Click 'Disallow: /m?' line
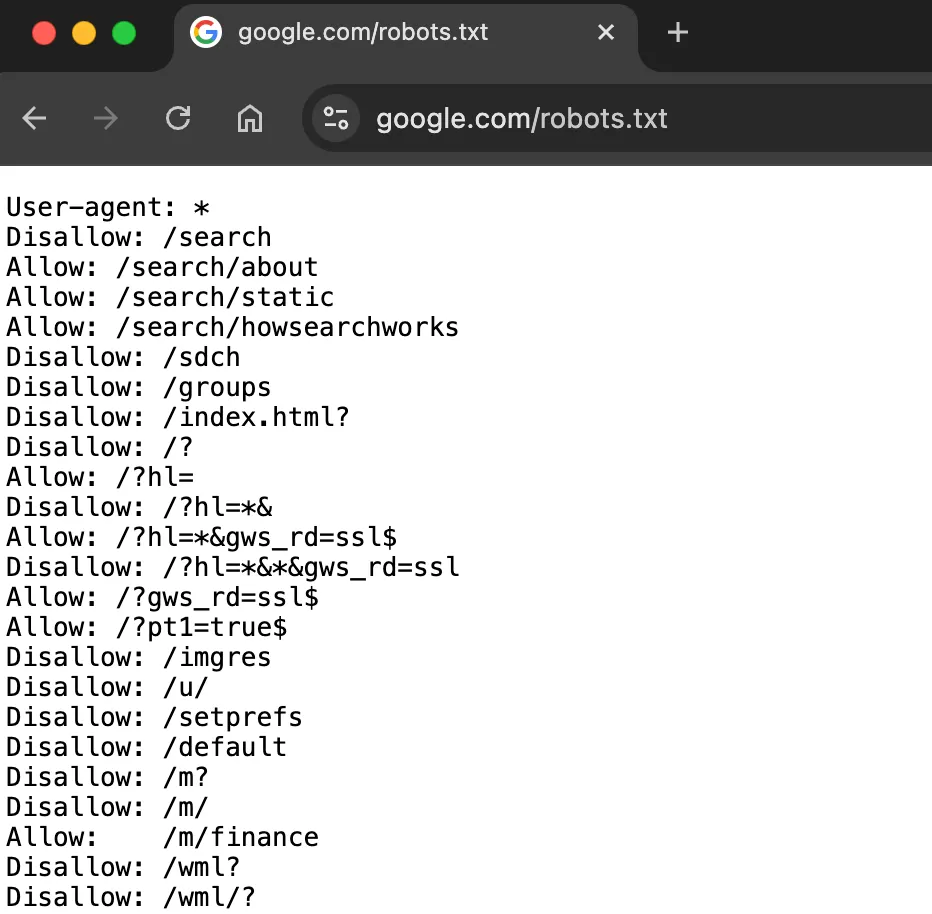This screenshot has width=932, height=914. click(x=107, y=777)
